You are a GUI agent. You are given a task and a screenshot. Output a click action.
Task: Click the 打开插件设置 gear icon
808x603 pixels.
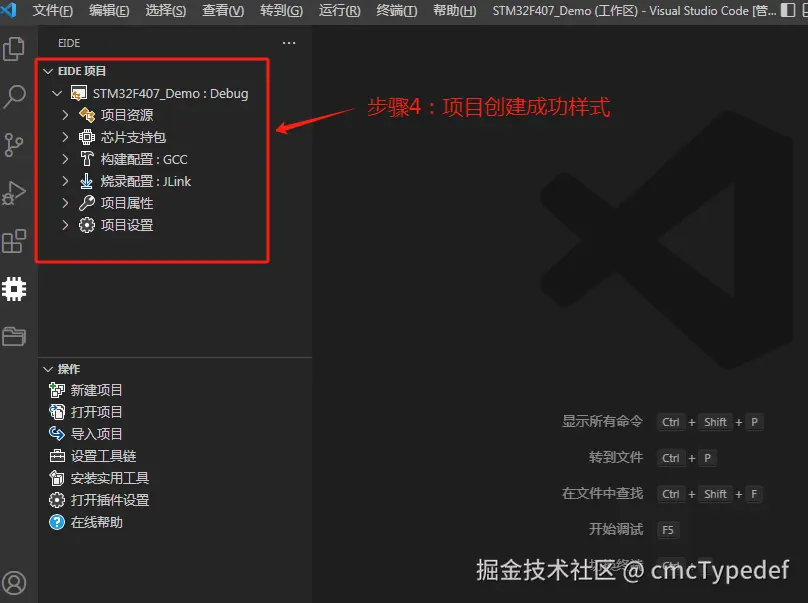pyautogui.click(x=57, y=500)
